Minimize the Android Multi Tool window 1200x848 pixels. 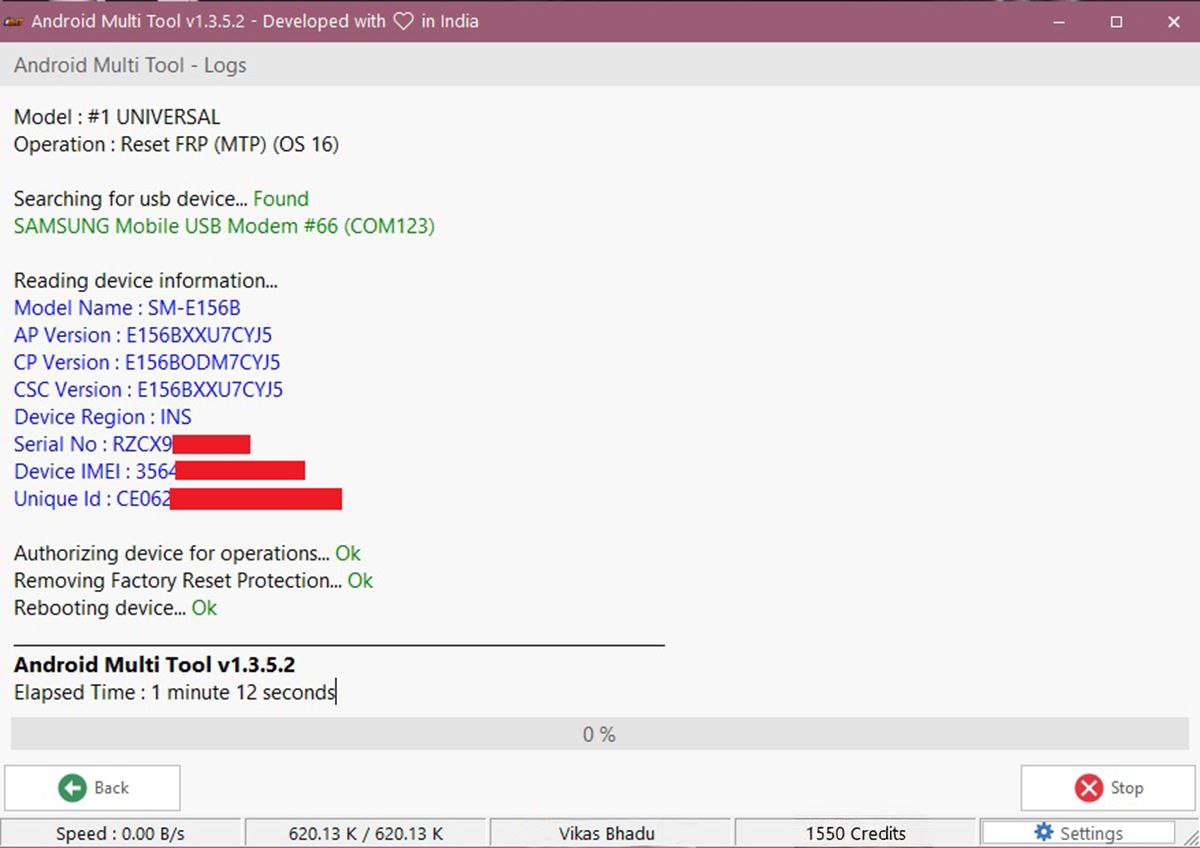[x=1059, y=21]
